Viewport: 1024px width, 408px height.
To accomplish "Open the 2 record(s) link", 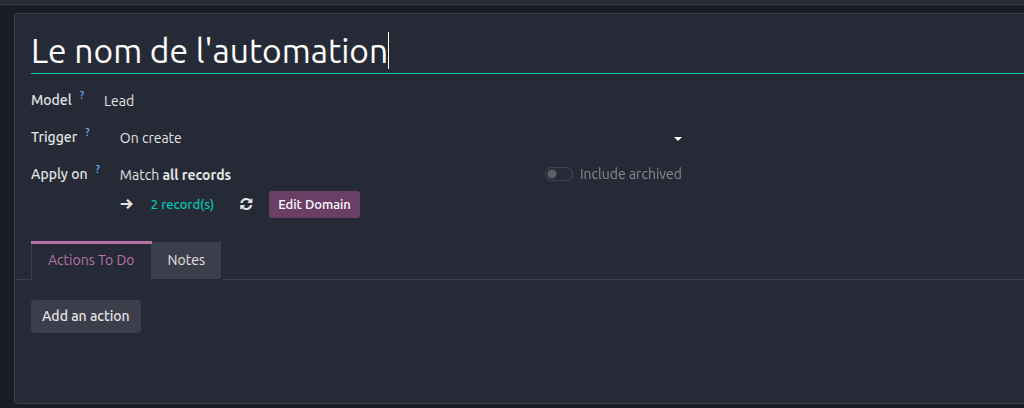I will 182,204.
